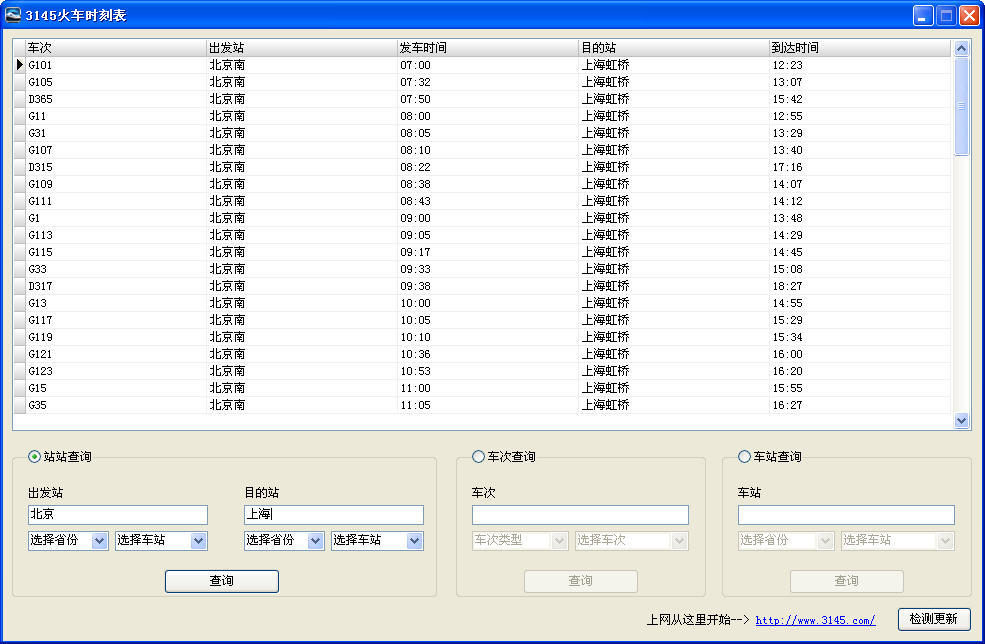The height and width of the screenshot is (644, 985).
Task: Select the D365 train row
Action: point(115,99)
